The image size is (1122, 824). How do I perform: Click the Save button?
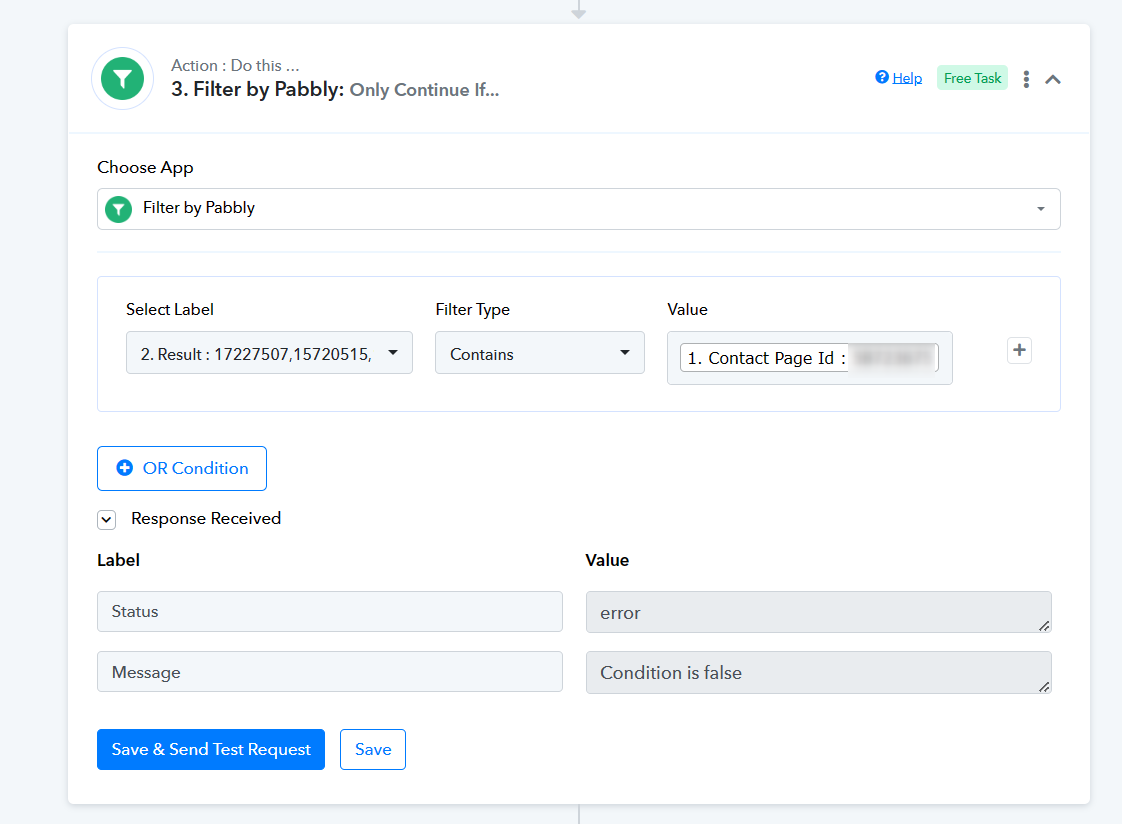click(x=373, y=750)
